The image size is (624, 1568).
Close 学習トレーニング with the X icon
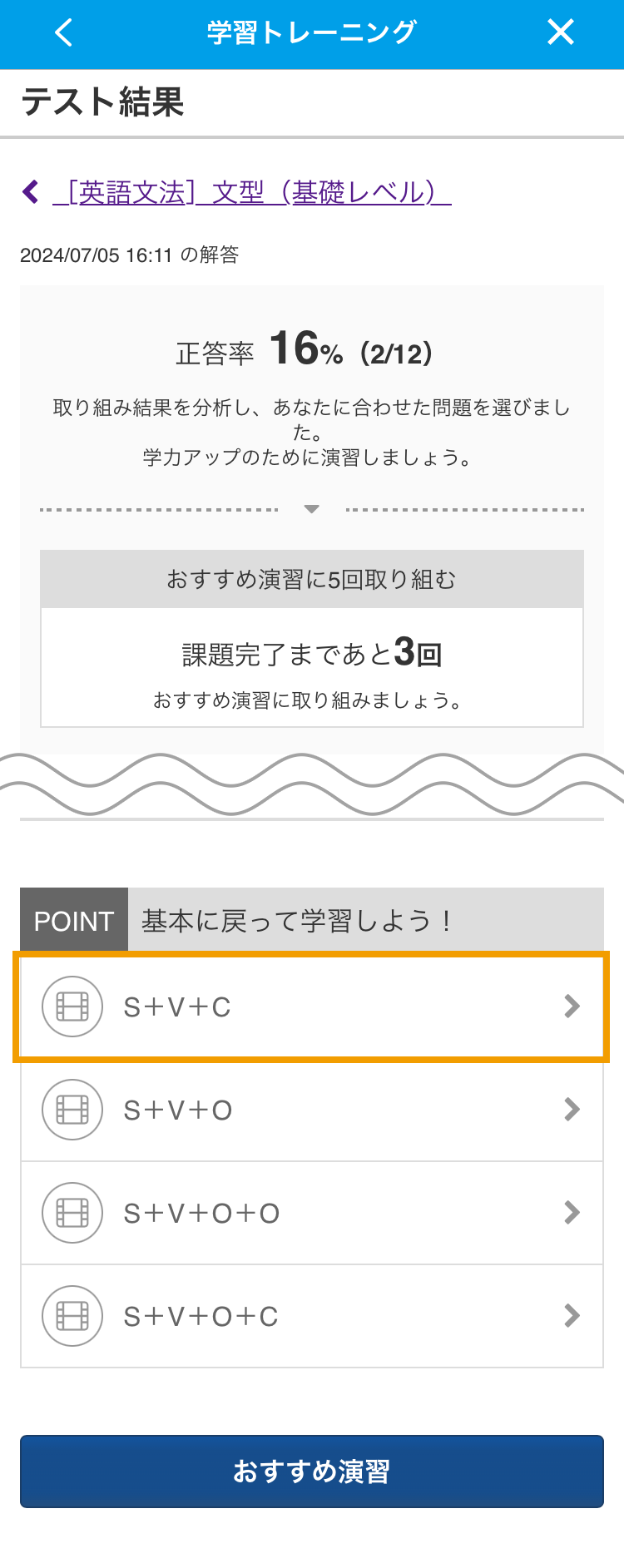point(561,32)
